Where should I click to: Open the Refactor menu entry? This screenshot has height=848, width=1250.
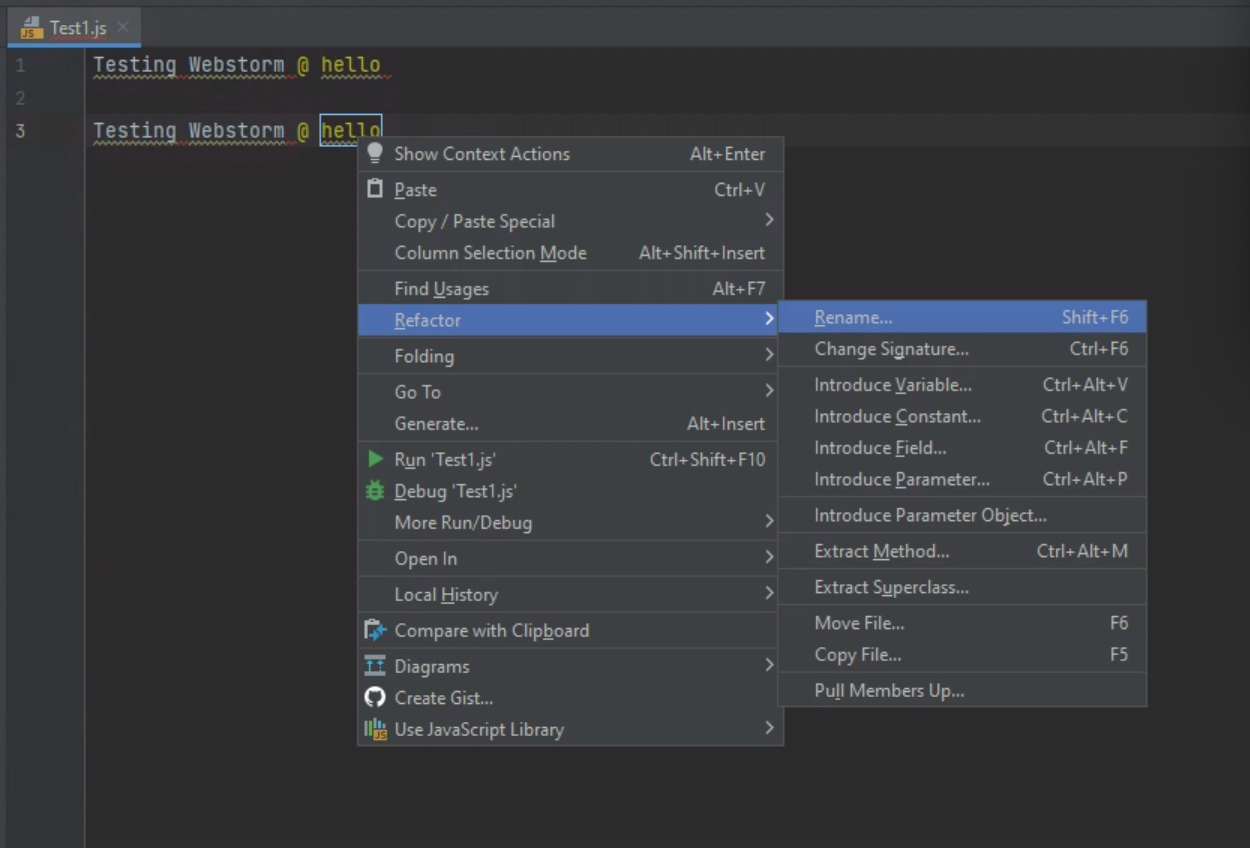click(x=570, y=320)
